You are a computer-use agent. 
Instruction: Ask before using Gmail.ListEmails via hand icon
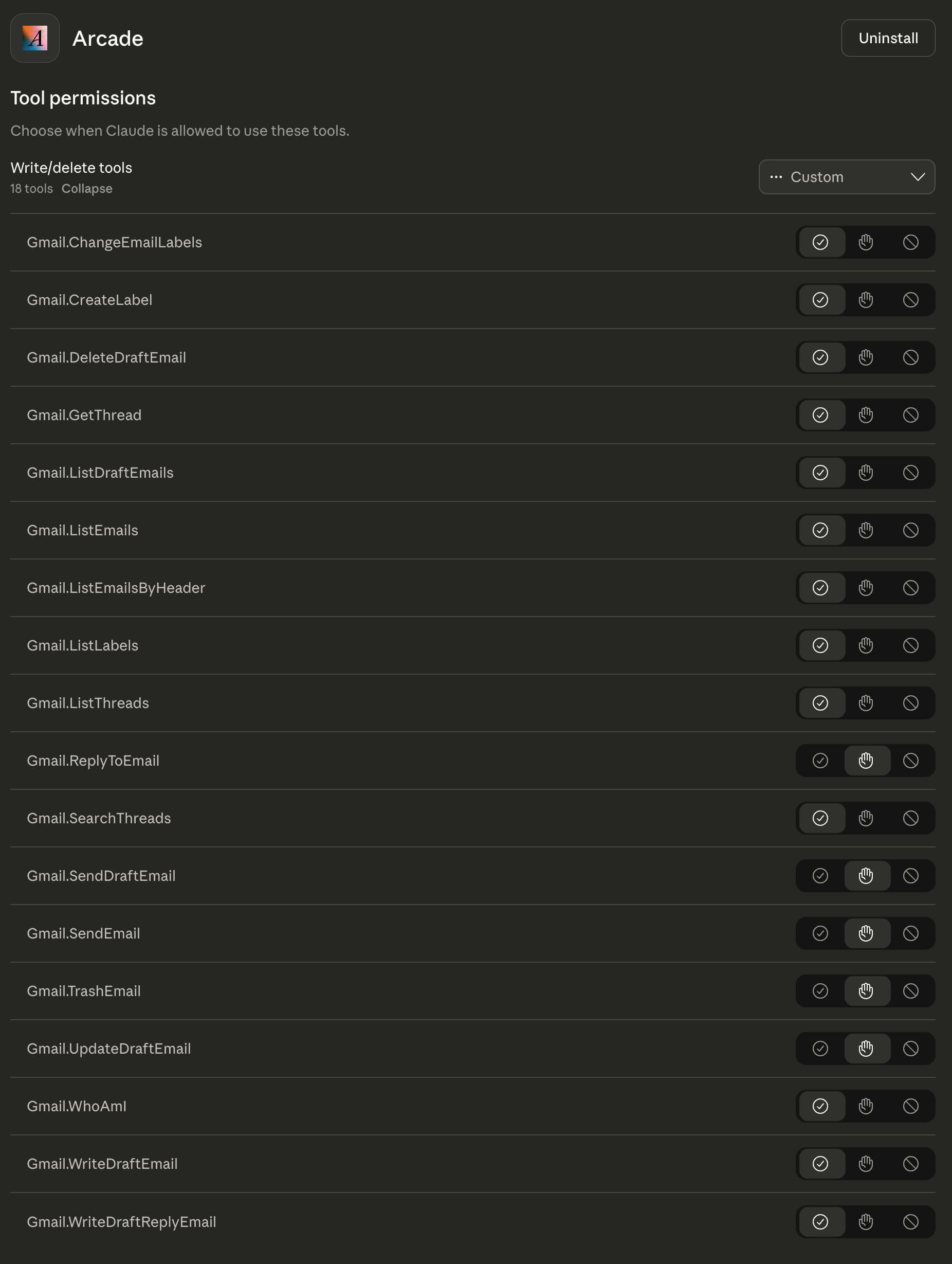[x=866, y=530]
